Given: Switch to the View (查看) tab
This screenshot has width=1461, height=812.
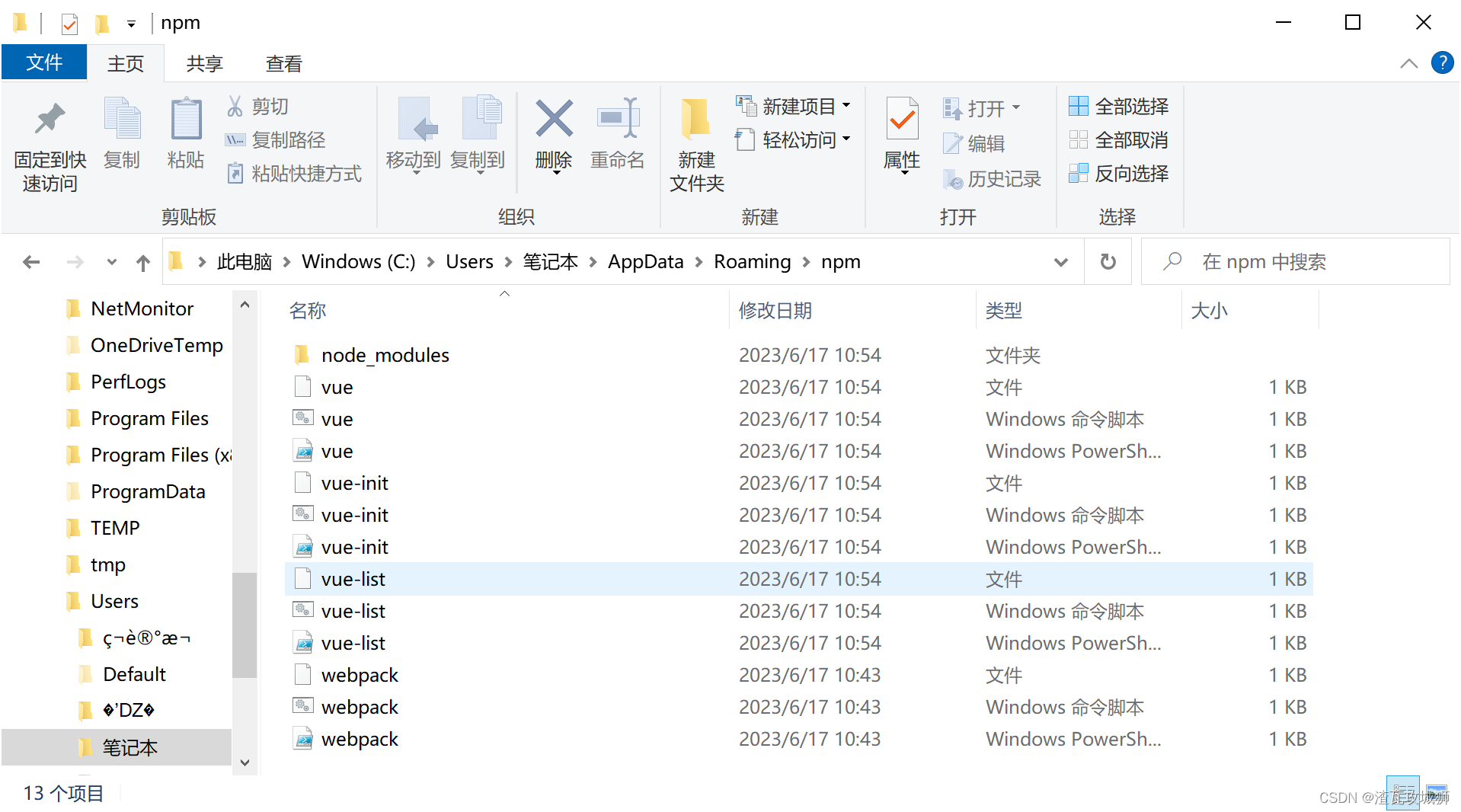Looking at the screenshot, I should (284, 63).
